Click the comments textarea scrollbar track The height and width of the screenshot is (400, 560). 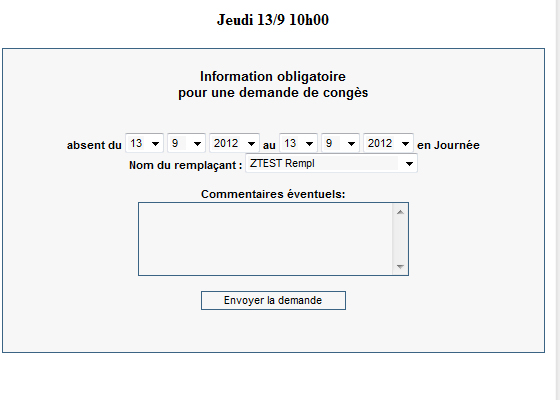point(400,239)
